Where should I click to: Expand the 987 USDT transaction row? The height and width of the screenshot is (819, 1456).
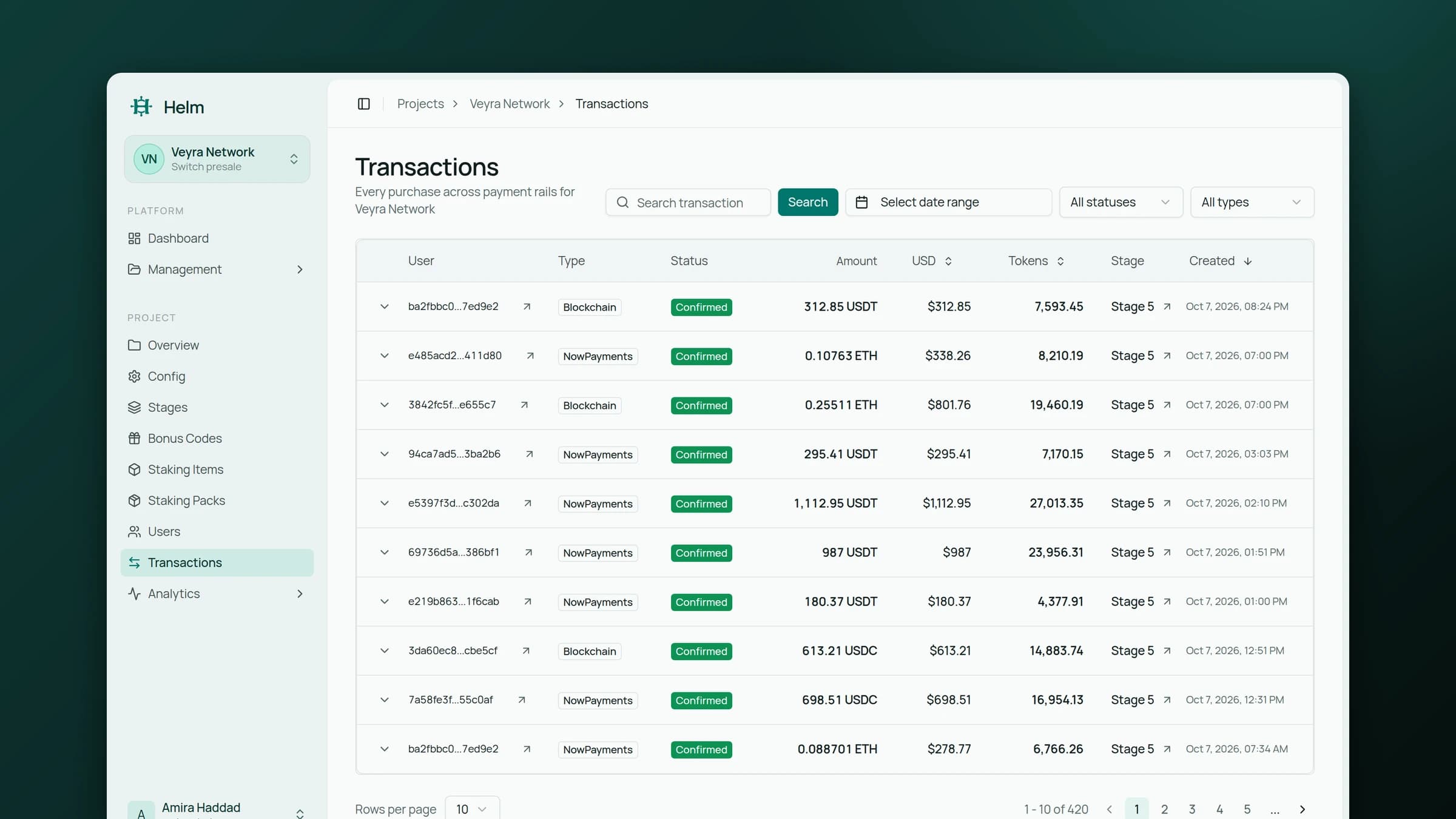384,552
